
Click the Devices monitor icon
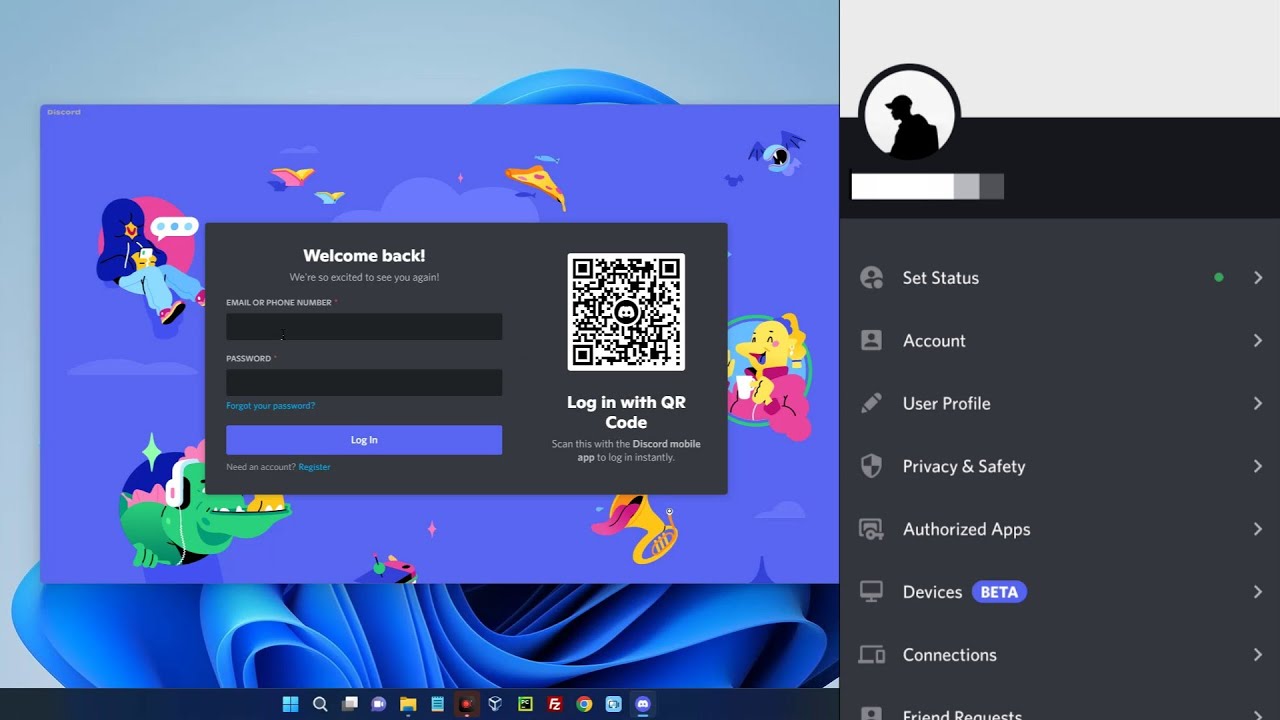tap(872, 592)
